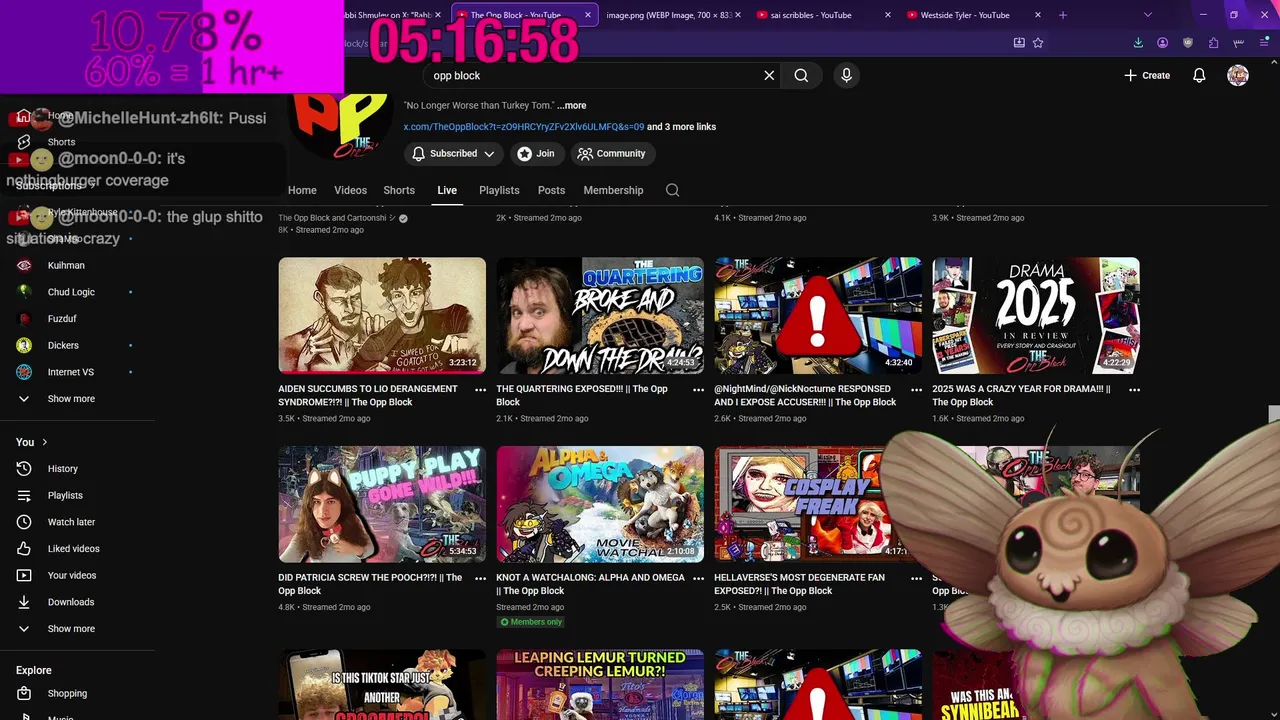
Task: Open Firefox downloads arrow
Action: tap(1138, 43)
